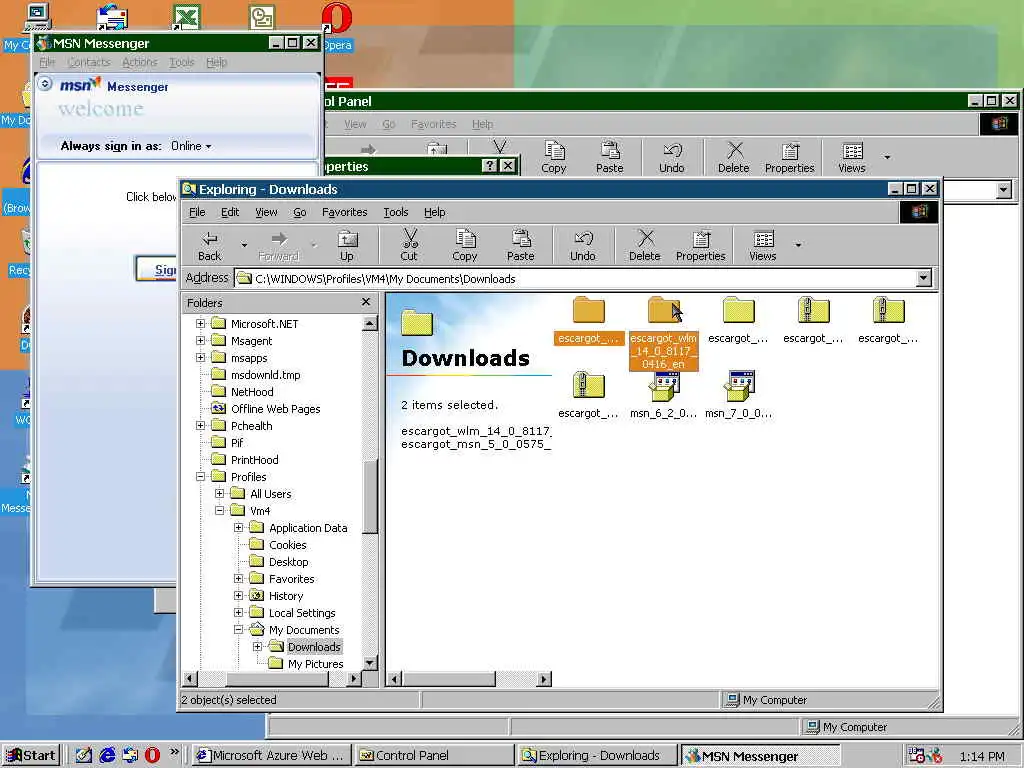Screen dimensions: 1024x768
Task: Select the escargot zip file in the second row
Action: tap(588, 395)
